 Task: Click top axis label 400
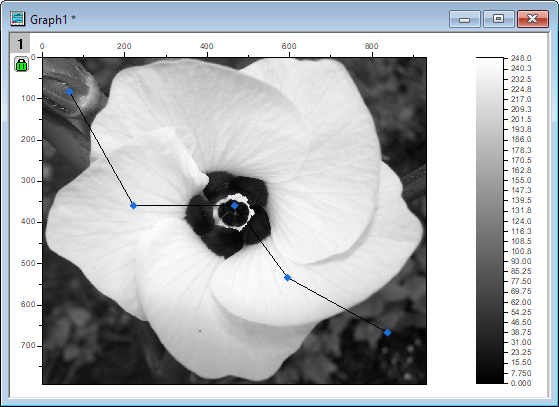pyautogui.click(x=206, y=46)
